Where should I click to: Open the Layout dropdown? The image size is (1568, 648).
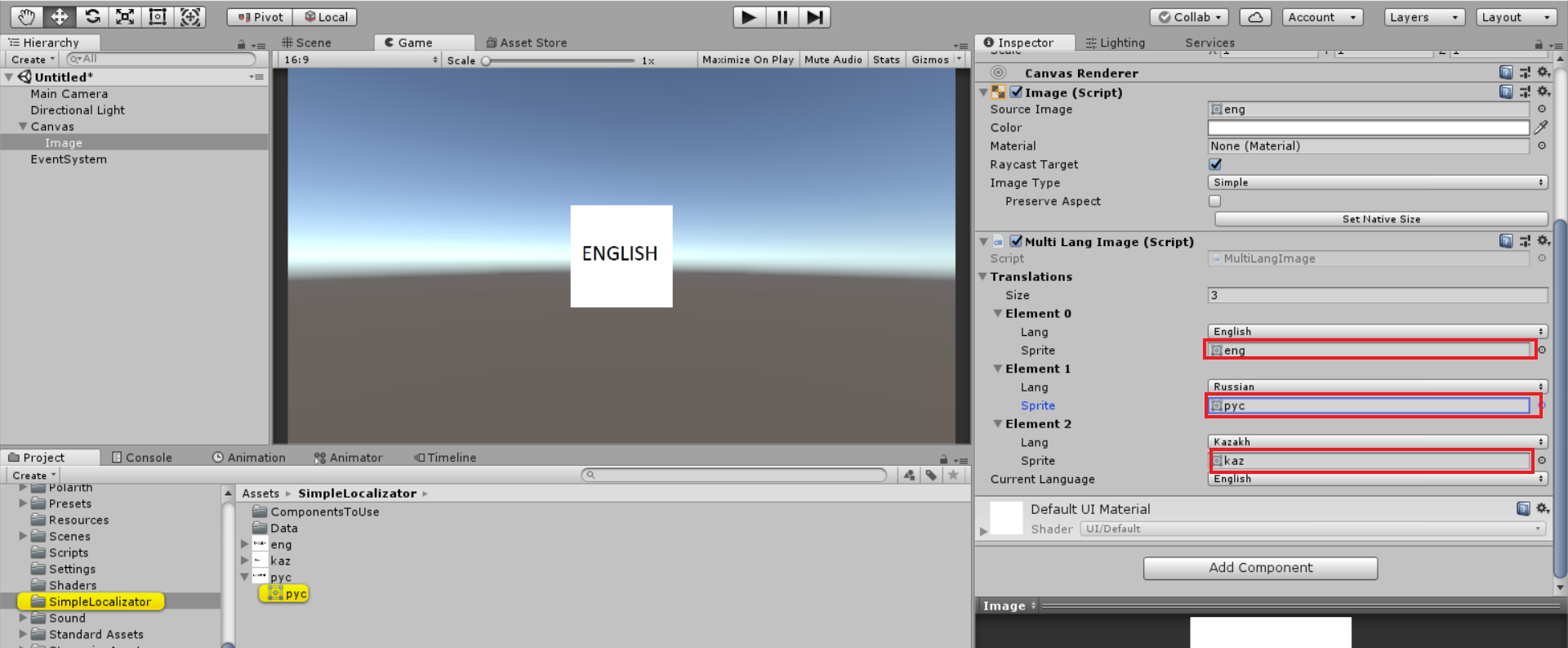point(1517,17)
